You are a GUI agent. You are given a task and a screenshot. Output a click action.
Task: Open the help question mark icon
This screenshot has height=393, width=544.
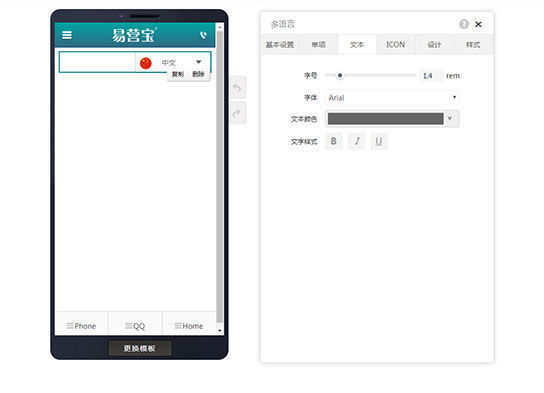pos(464,24)
